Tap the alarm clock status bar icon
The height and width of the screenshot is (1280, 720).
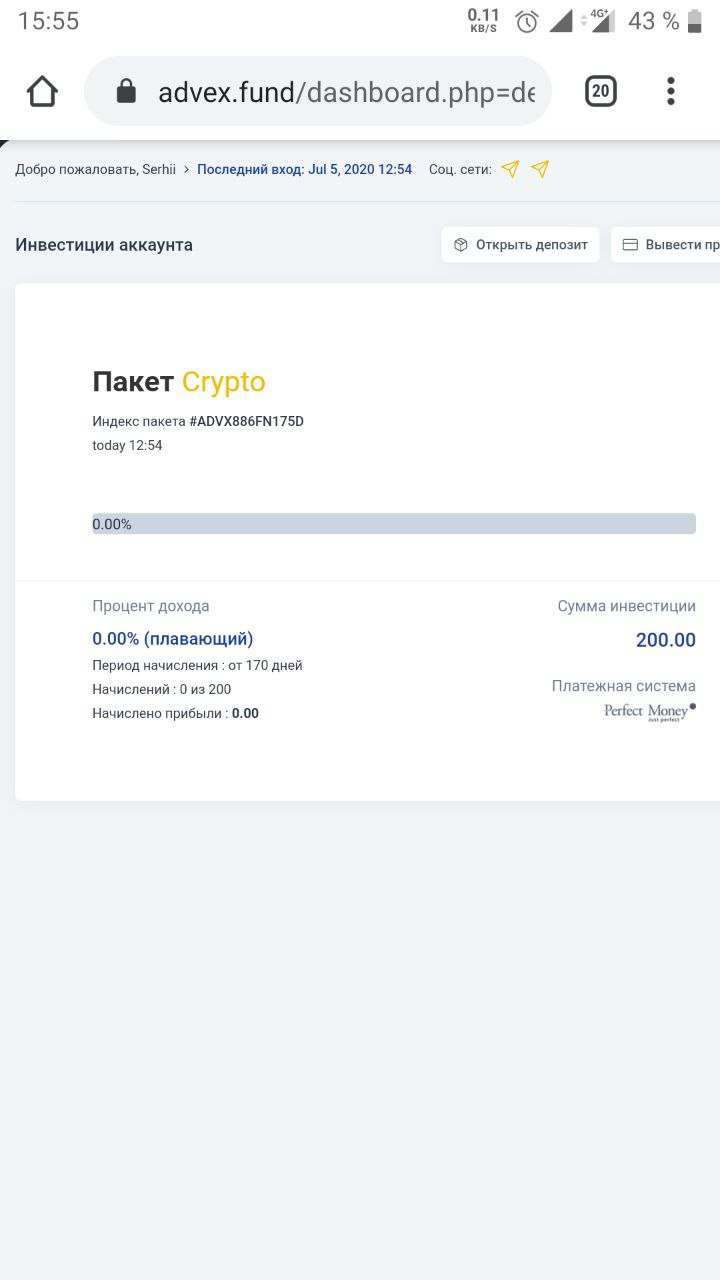(527, 21)
